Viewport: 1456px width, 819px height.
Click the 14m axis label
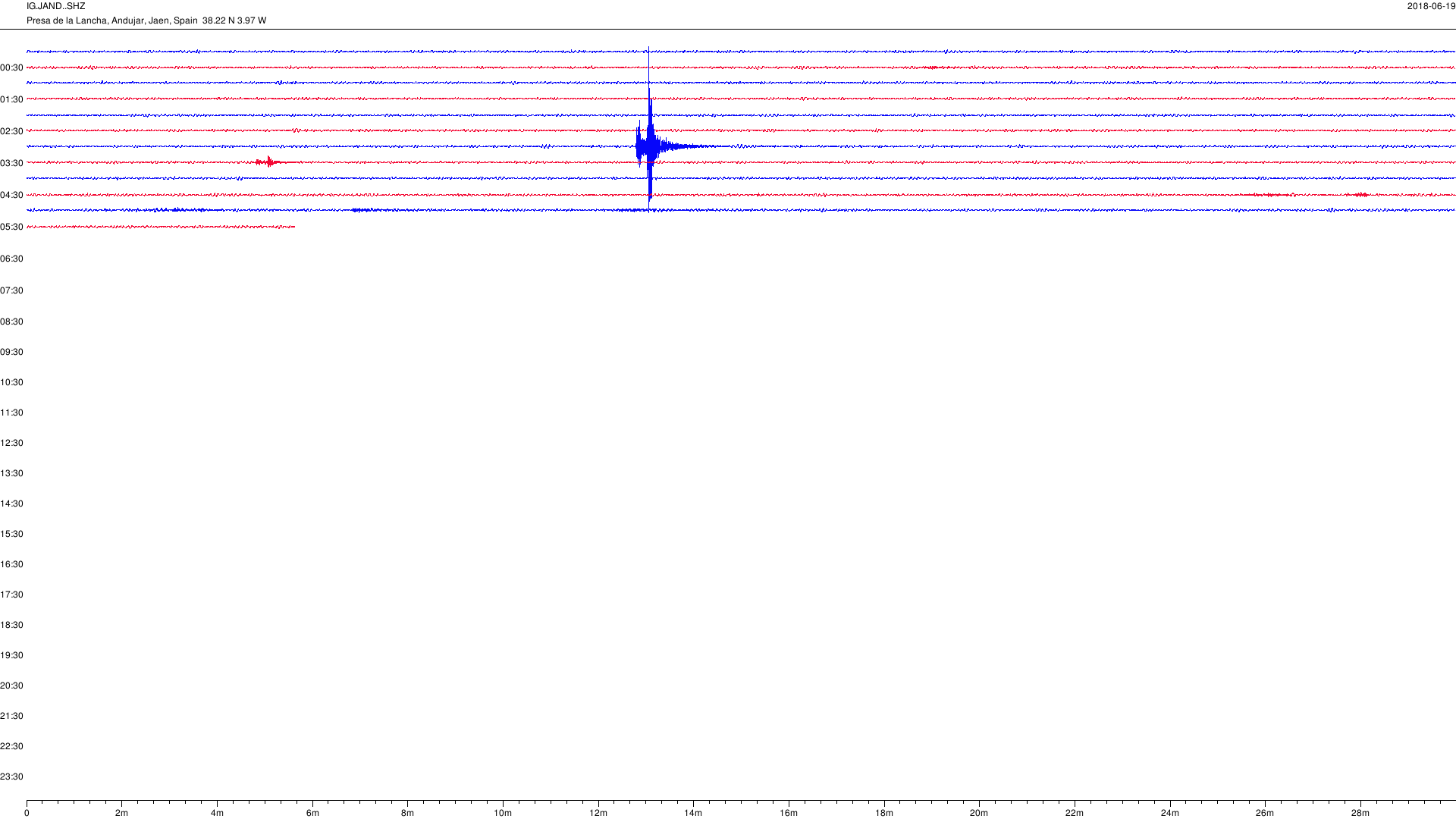[693, 813]
